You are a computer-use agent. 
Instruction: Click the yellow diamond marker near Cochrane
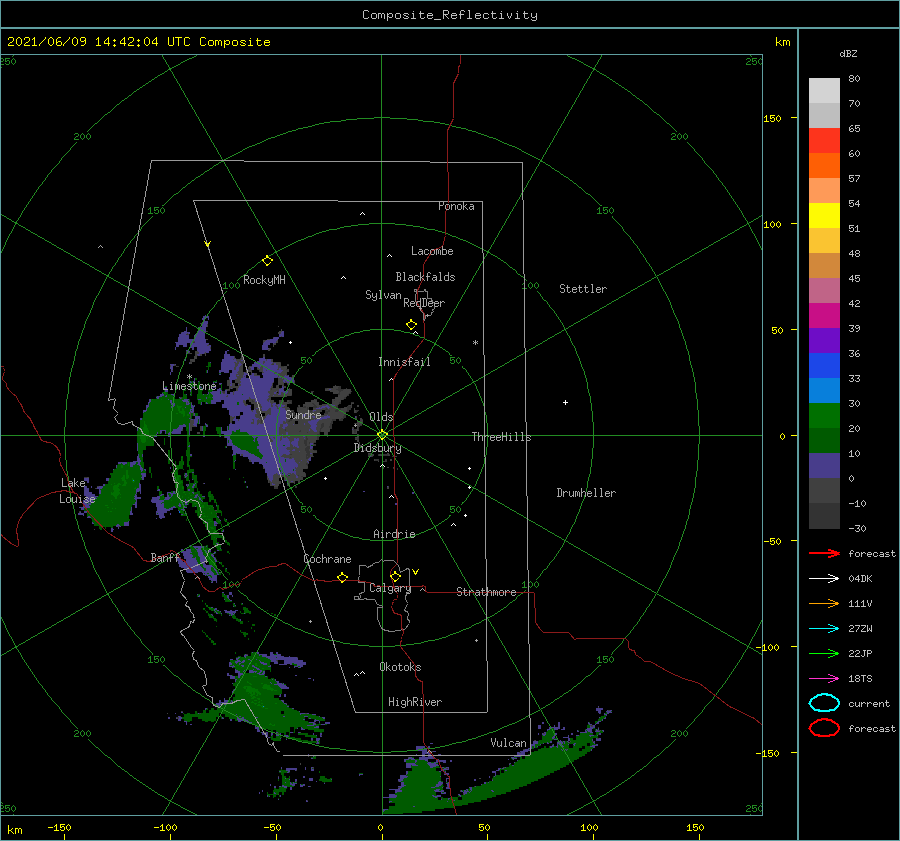point(343,578)
